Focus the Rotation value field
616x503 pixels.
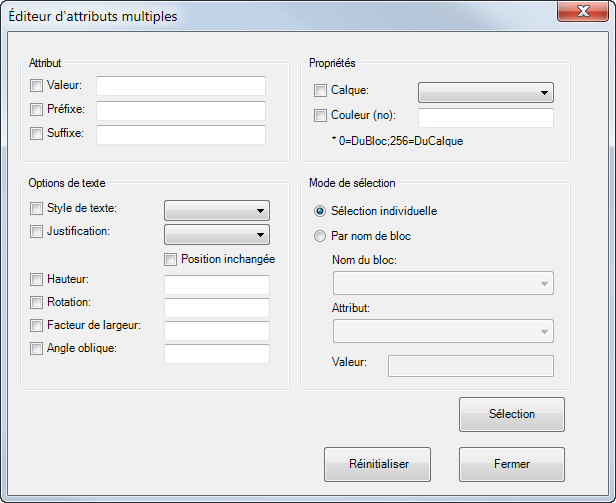tap(217, 308)
